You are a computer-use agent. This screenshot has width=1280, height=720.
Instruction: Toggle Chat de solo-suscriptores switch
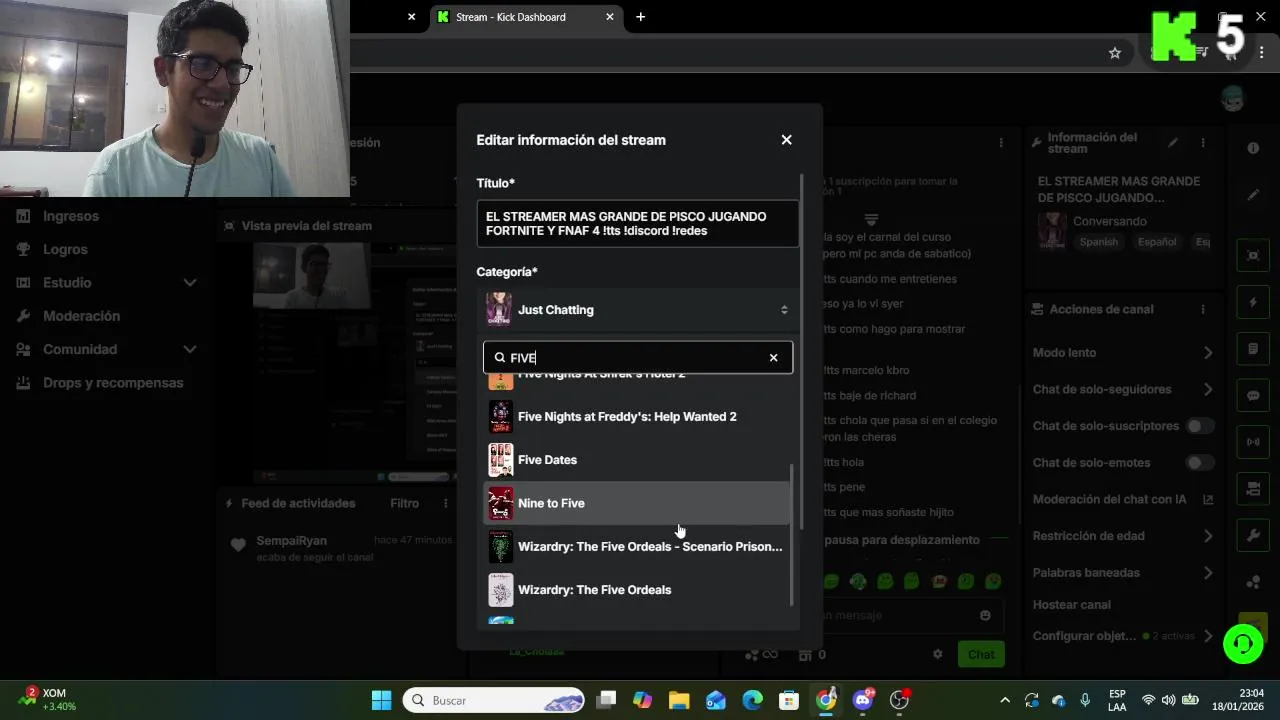[1199, 426]
